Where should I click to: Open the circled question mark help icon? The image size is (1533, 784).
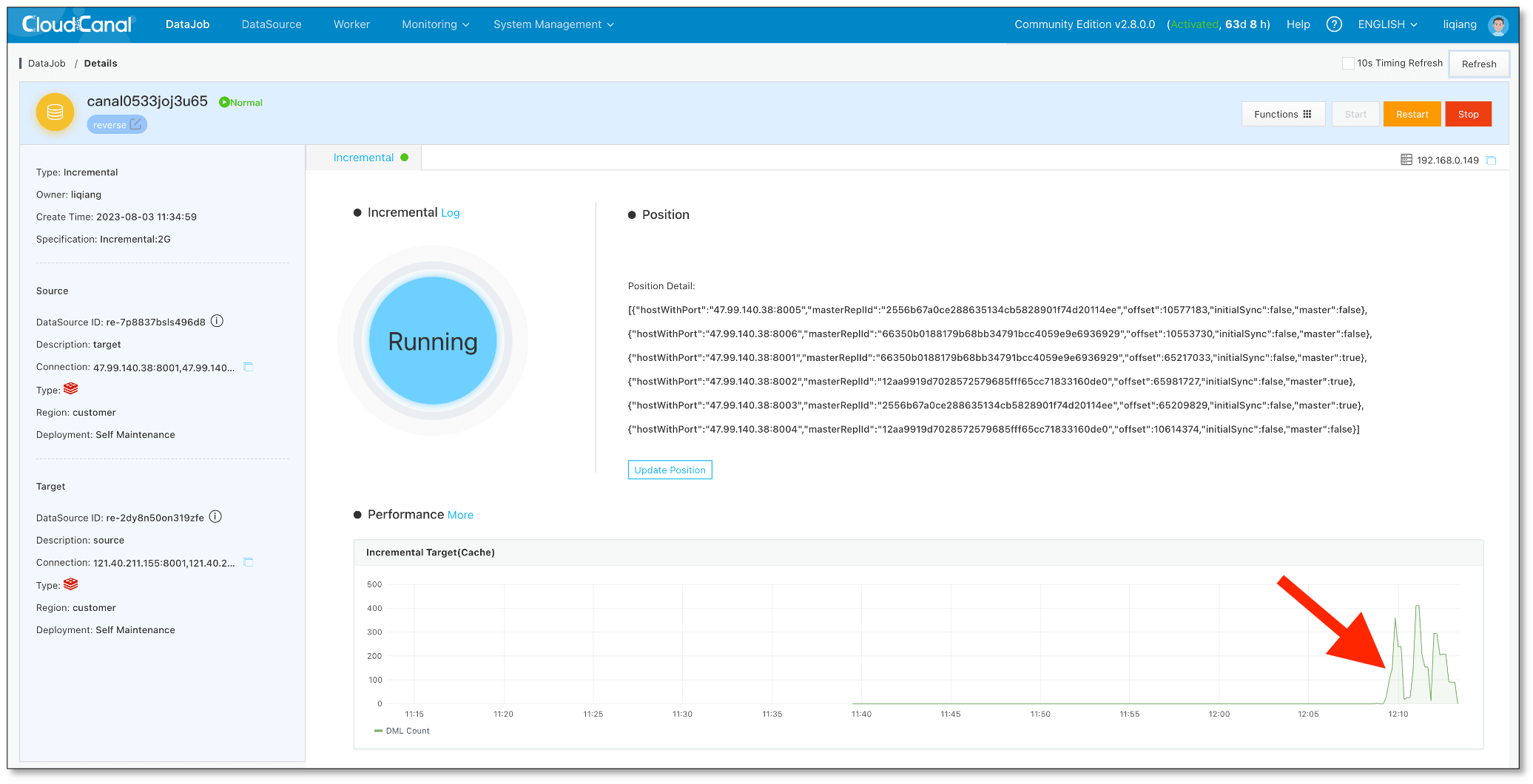click(x=1334, y=24)
